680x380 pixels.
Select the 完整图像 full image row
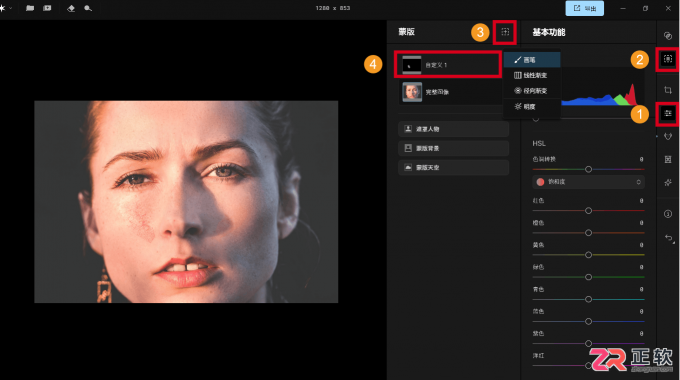450,92
